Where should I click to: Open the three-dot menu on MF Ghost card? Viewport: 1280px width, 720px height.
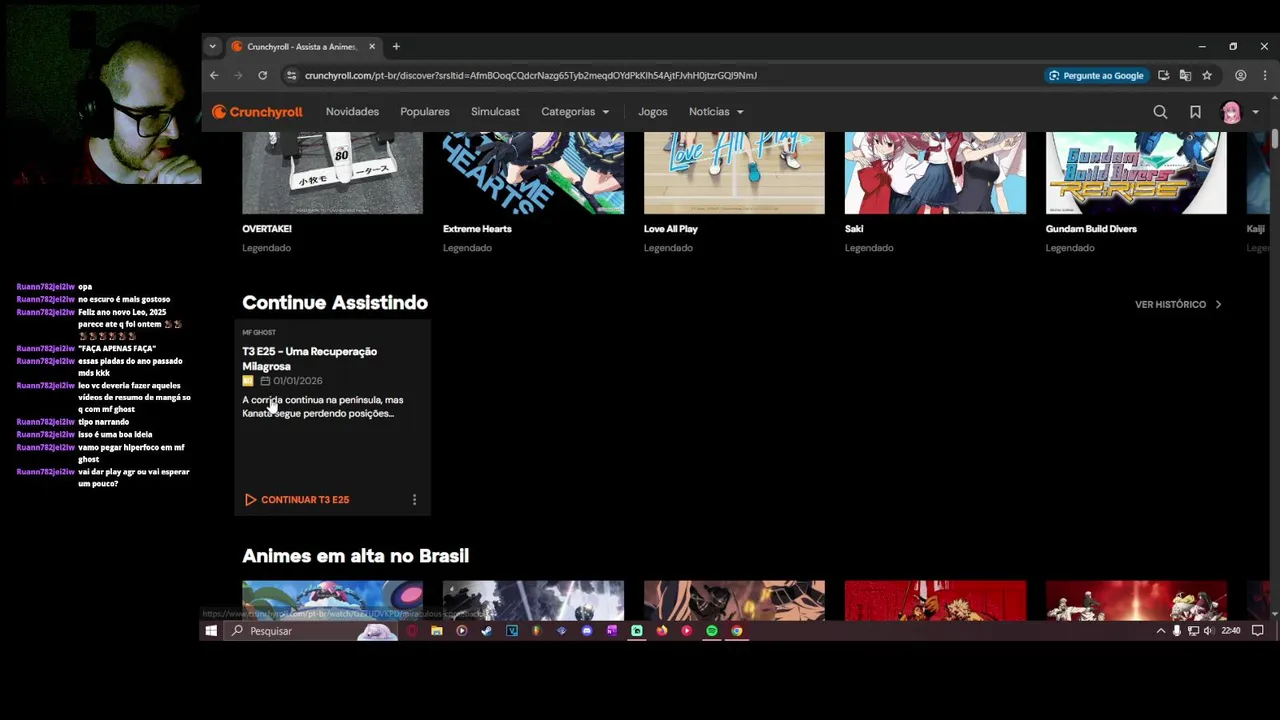[x=414, y=500]
